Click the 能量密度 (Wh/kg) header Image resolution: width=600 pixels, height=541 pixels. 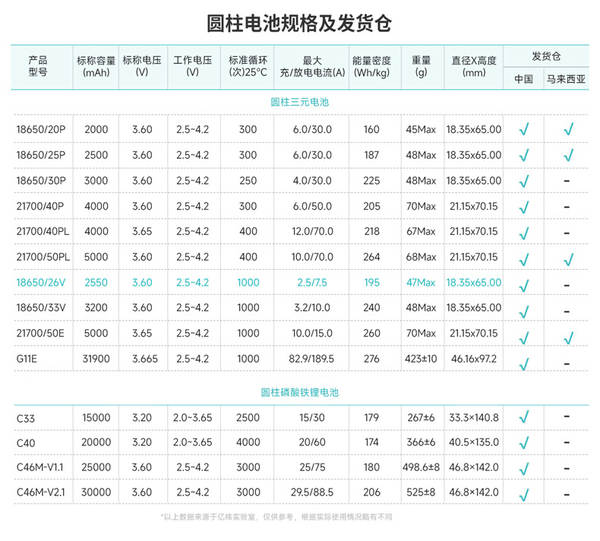(372, 67)
